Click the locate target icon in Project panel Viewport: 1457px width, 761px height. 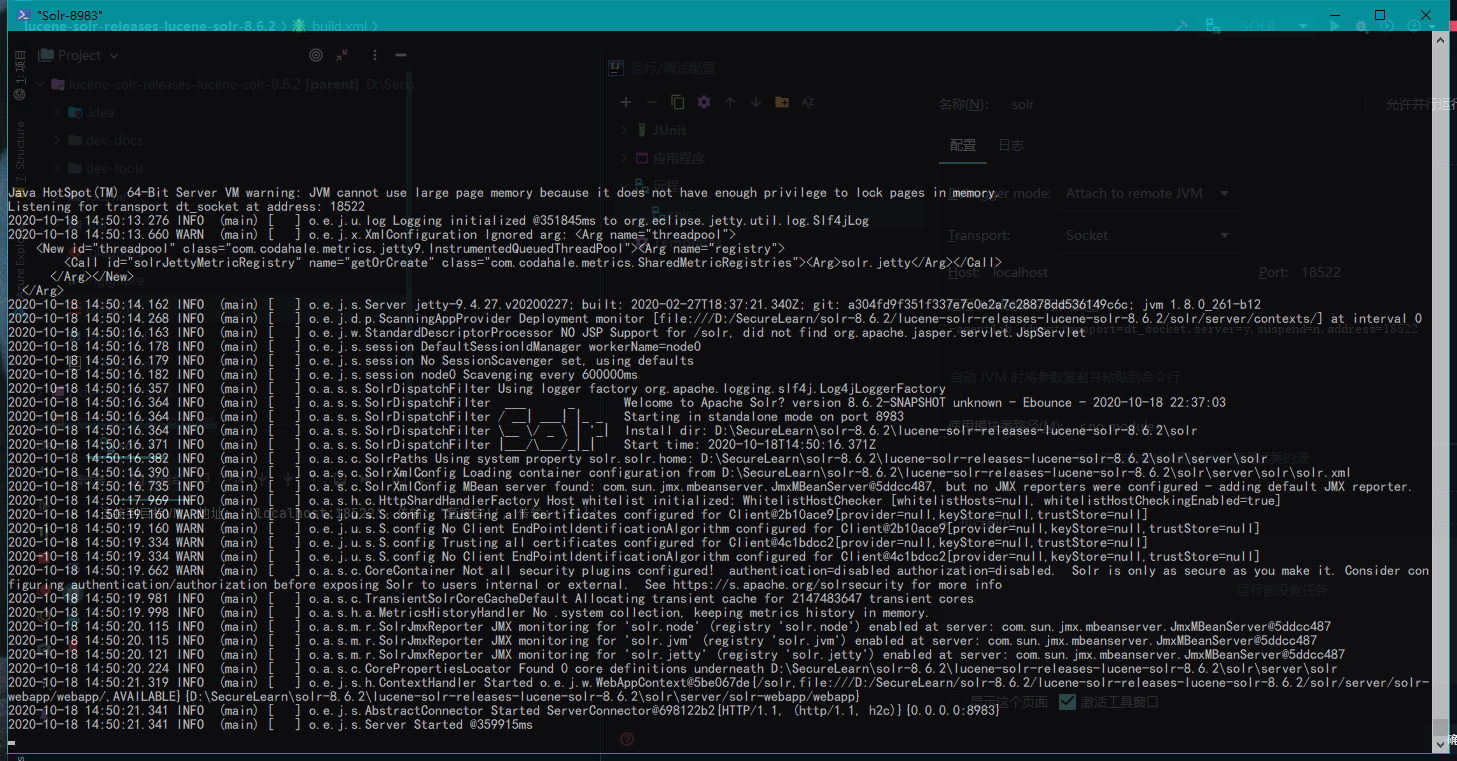(x=316, y=55)
